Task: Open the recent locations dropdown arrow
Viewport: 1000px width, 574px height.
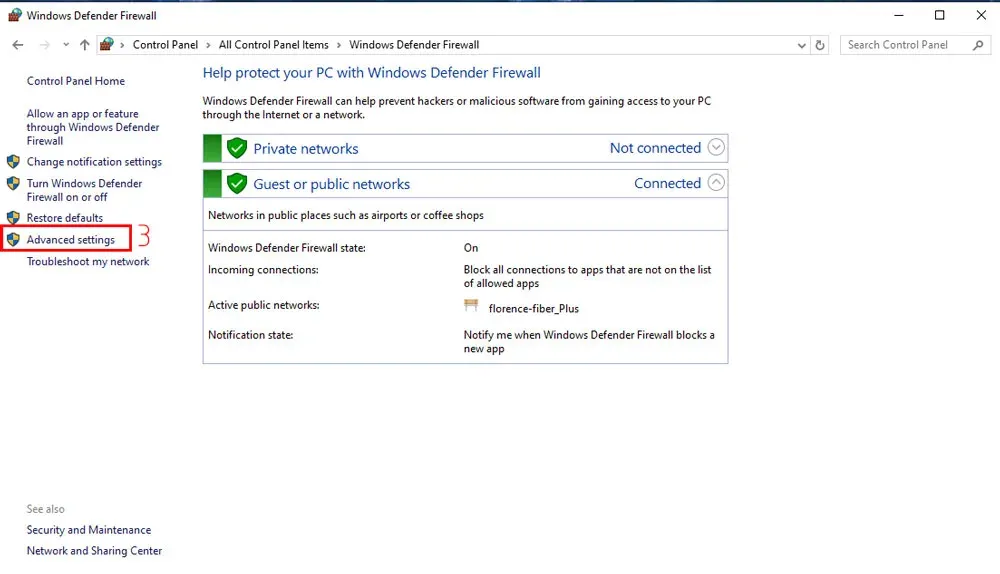Action: tap(66, 45)
